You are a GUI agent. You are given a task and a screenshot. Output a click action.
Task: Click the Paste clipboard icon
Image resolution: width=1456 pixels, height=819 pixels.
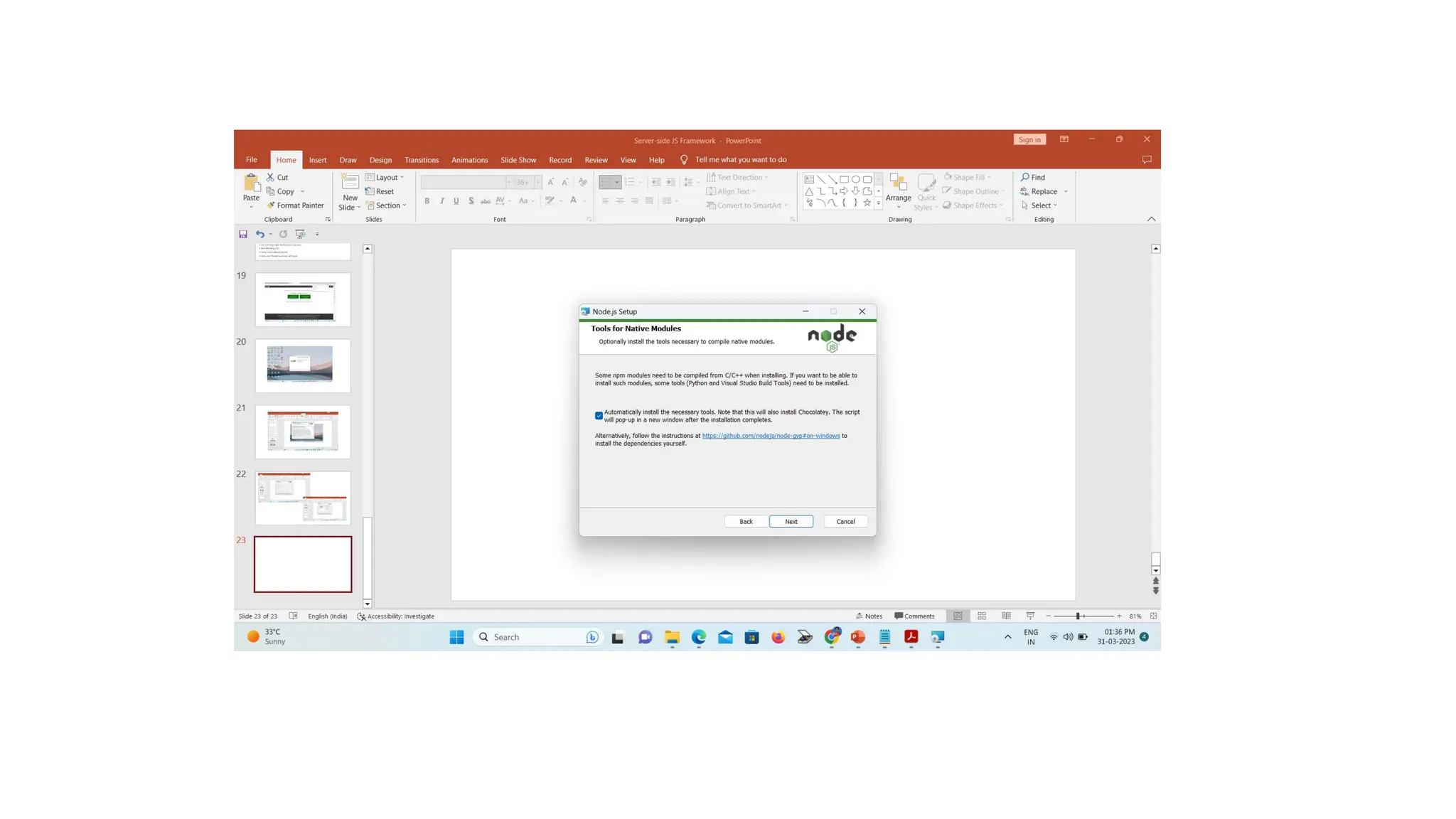pos(251,183)
